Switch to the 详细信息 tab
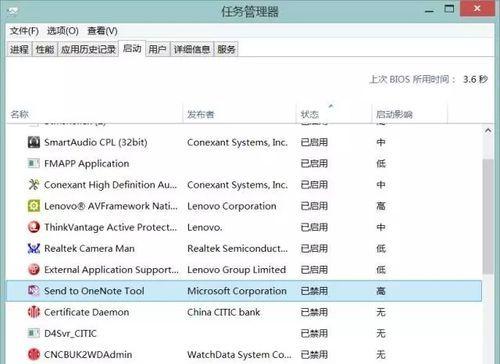Screen dimensions: 500x364 coord(192,49)
